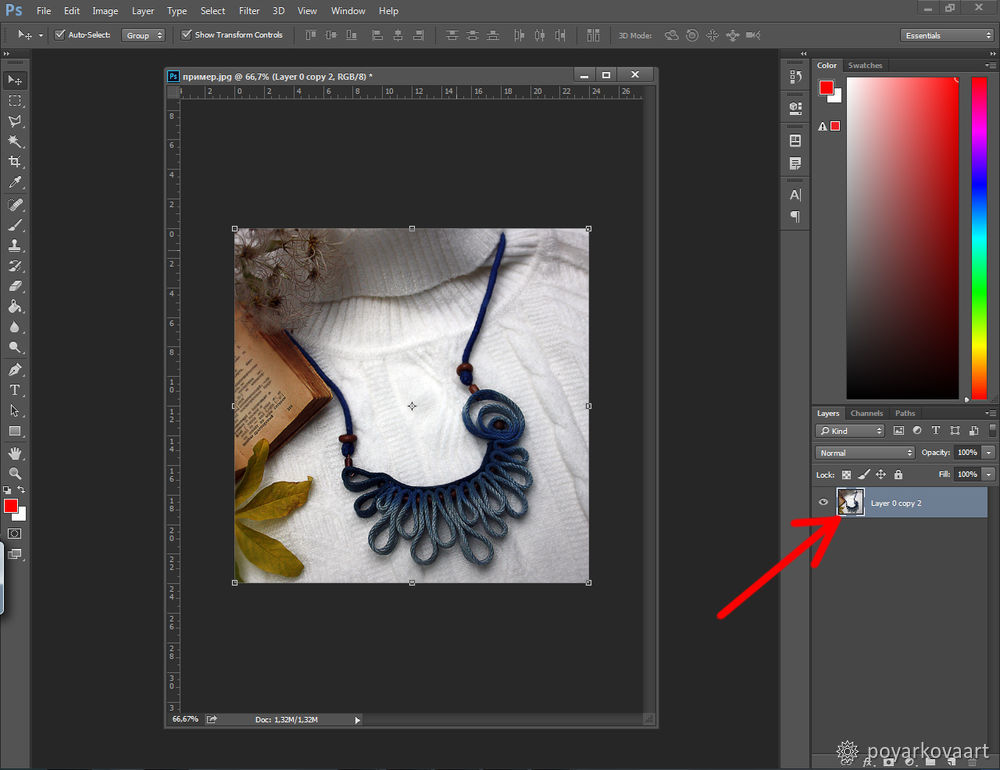1000x770 pixels.
Task: Select the Pen tool
Action: tap(15, 370)
